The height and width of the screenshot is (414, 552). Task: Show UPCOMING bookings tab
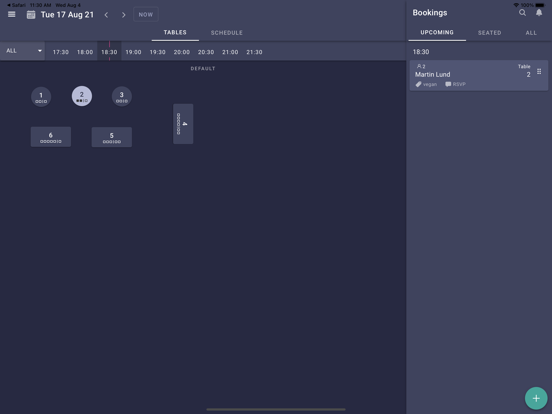pos(437,32)
